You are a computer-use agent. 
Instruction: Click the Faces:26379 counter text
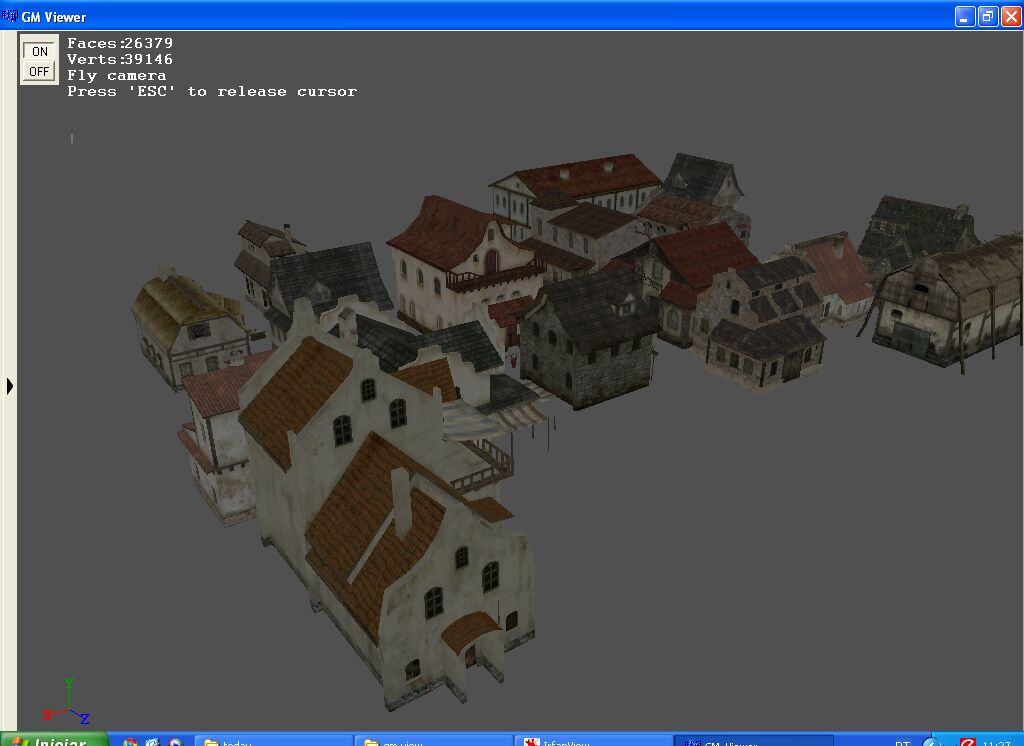120,43
